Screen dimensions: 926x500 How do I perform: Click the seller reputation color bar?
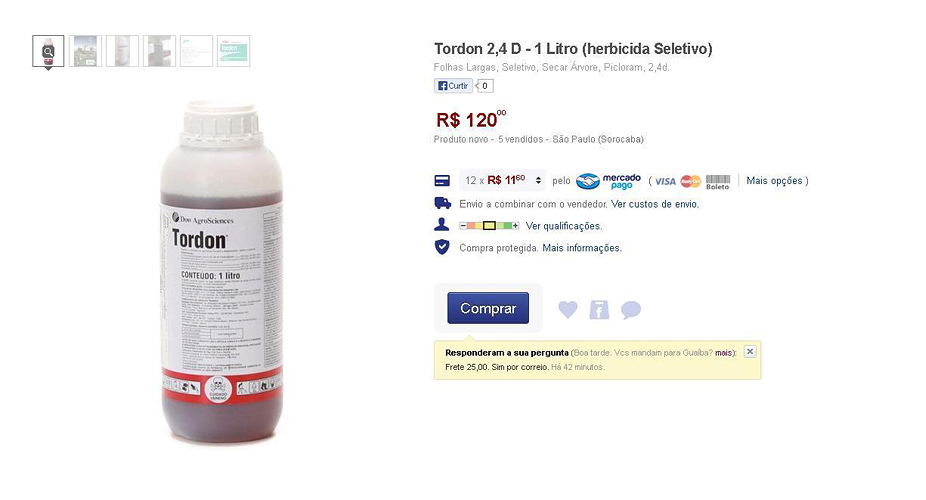(x=489, y=226)
